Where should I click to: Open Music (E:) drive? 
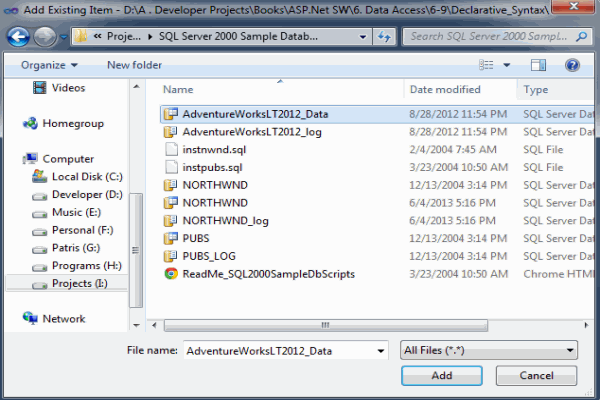click(76, 212)
